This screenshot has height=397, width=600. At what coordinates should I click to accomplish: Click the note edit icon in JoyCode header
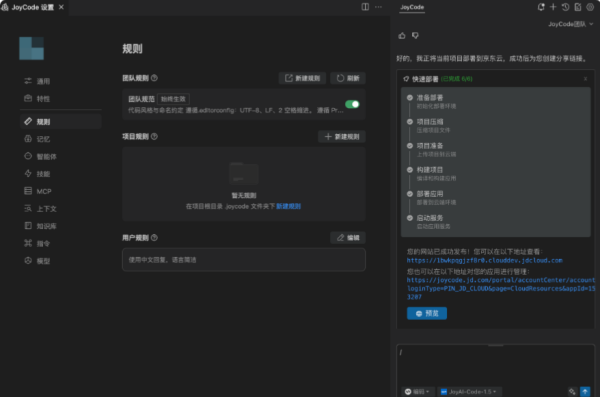tap(578, 7)
